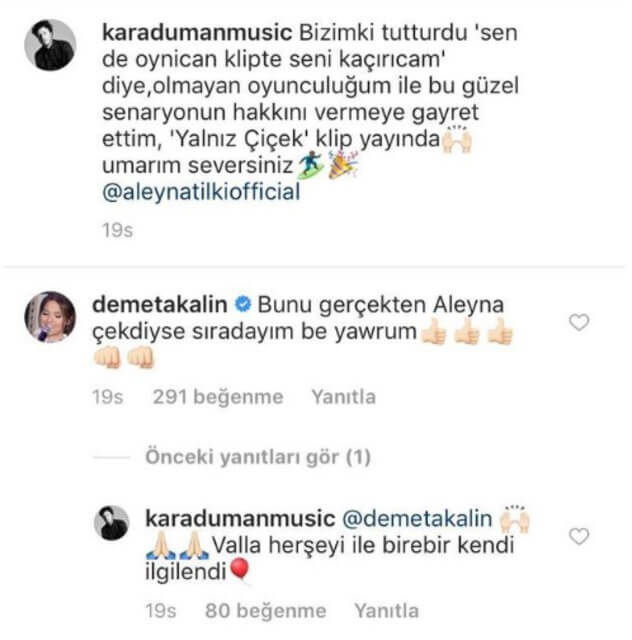View the 291 beğenme likes list
The image size is (632, 640).
(218, 397)
